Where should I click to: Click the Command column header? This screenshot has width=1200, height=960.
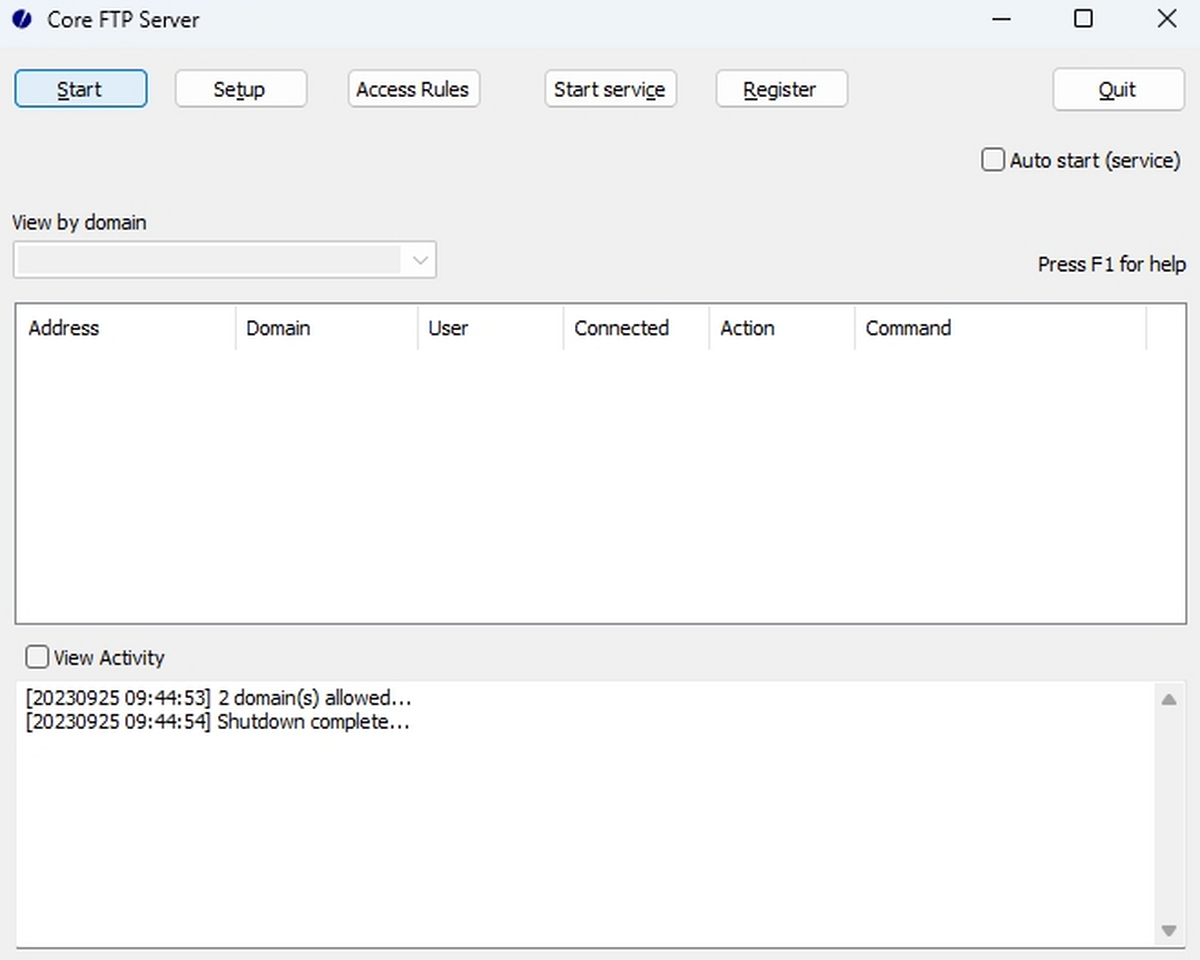click(908, 328)
